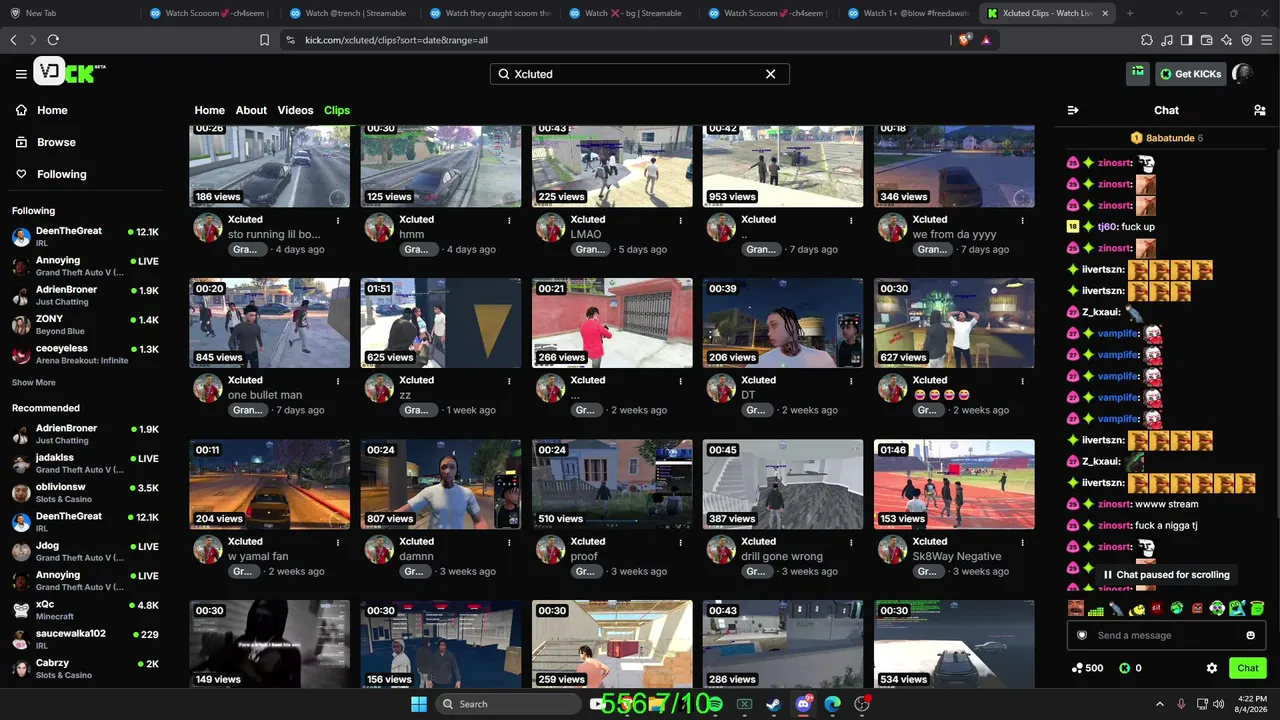Open the Kick sidebar hamburger menu
Viewport: 1280px width, 720px height.
click(21, 74)
